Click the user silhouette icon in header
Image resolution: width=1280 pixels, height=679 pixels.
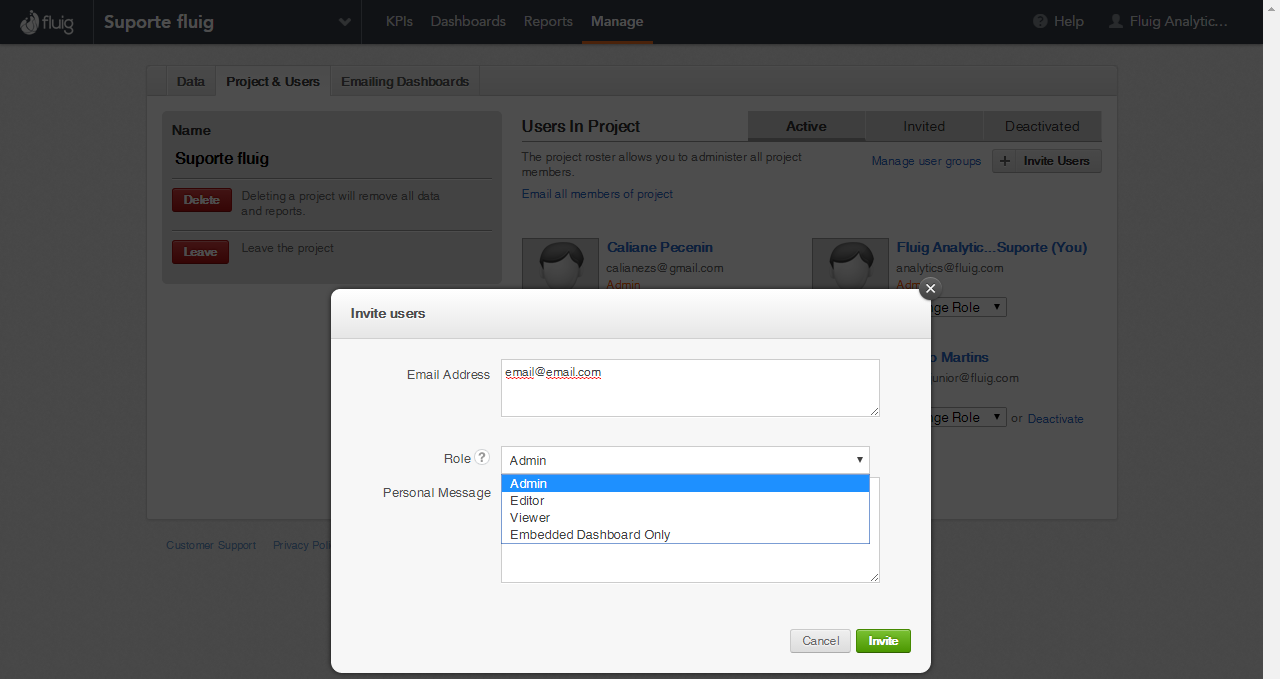1116,21
